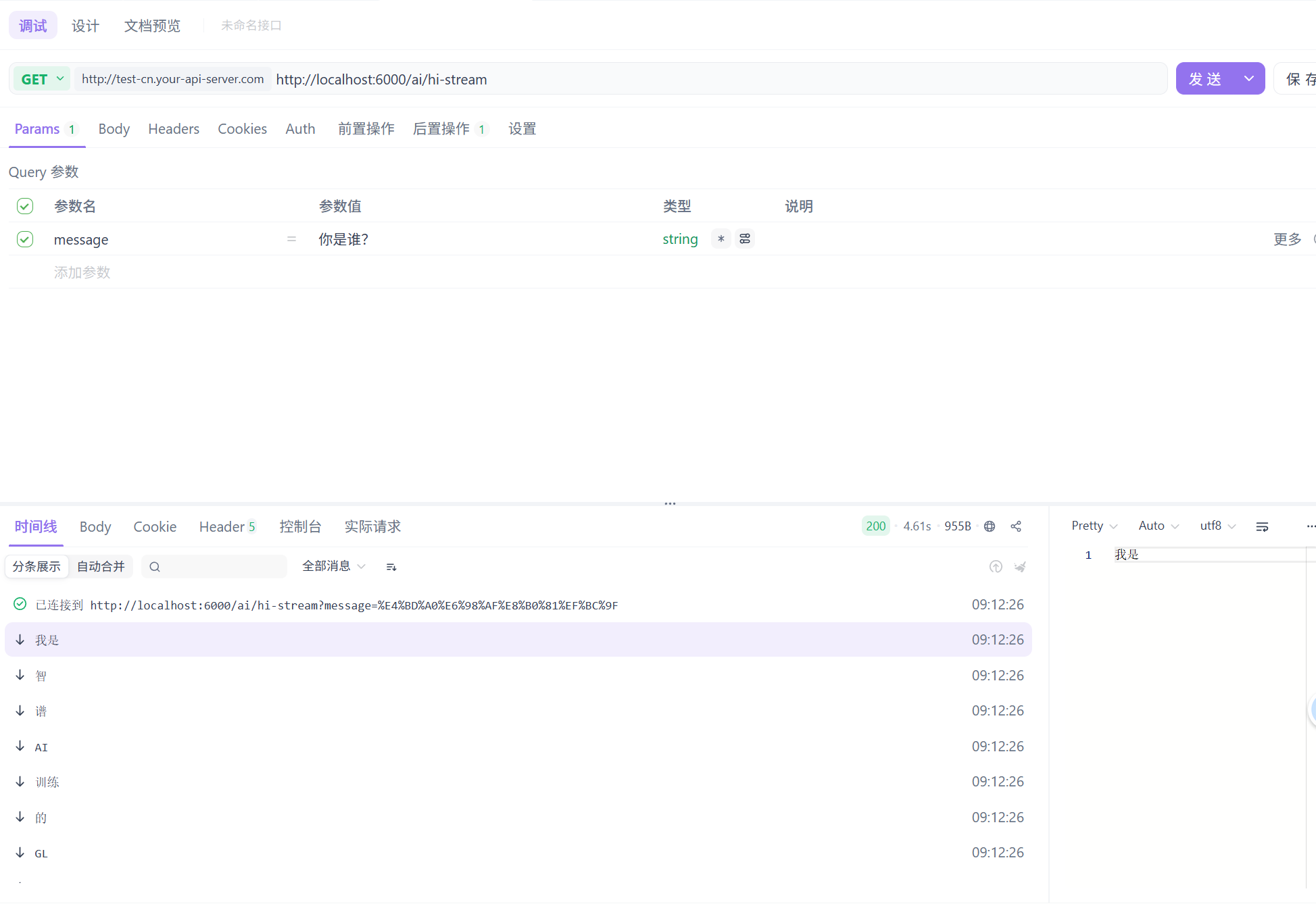1316x906 pixels.
Task: Switch to the 实际请求 response tab
Action: click(x=372, y=526)
